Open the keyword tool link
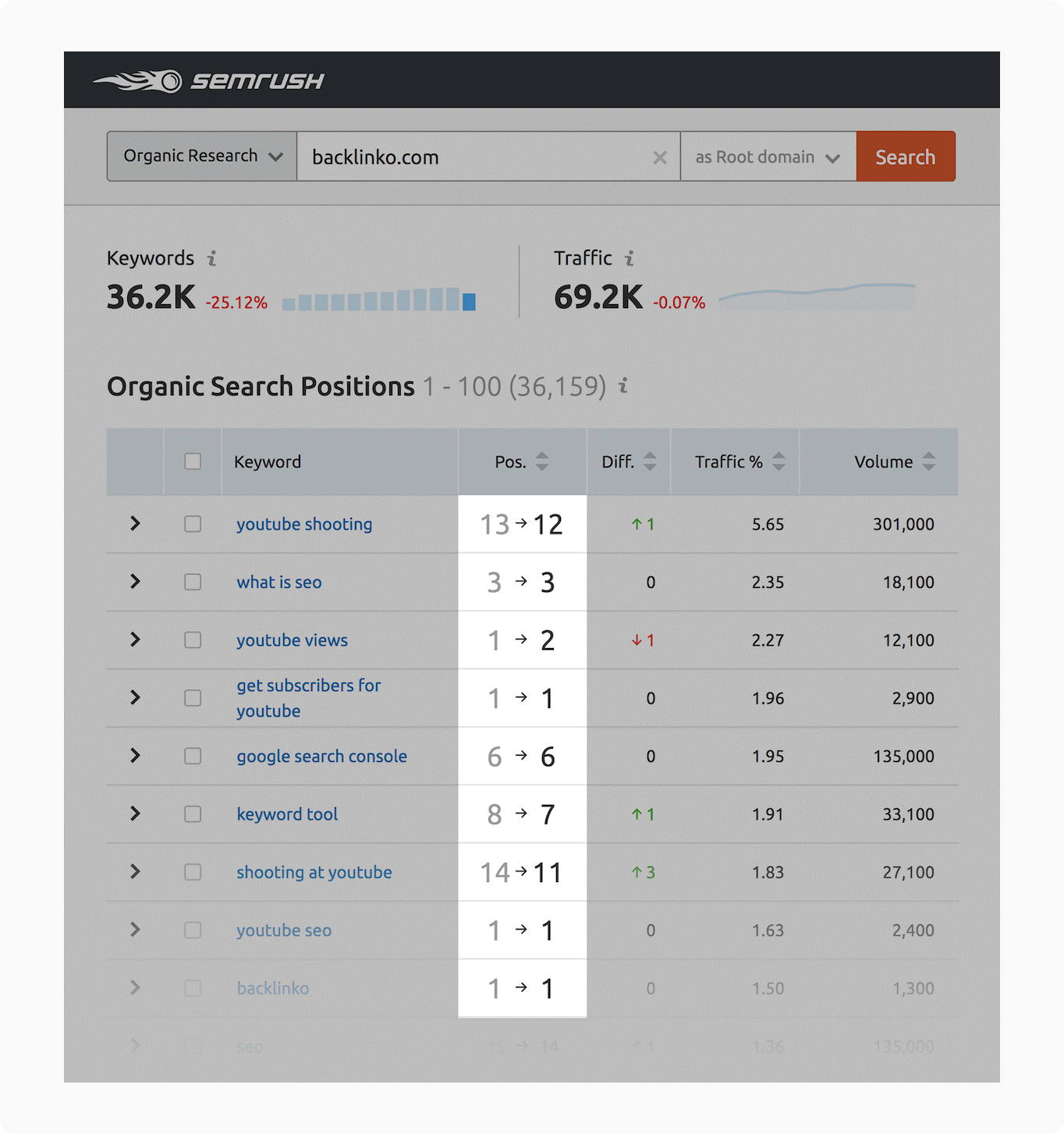 click(x=287, y=814)
